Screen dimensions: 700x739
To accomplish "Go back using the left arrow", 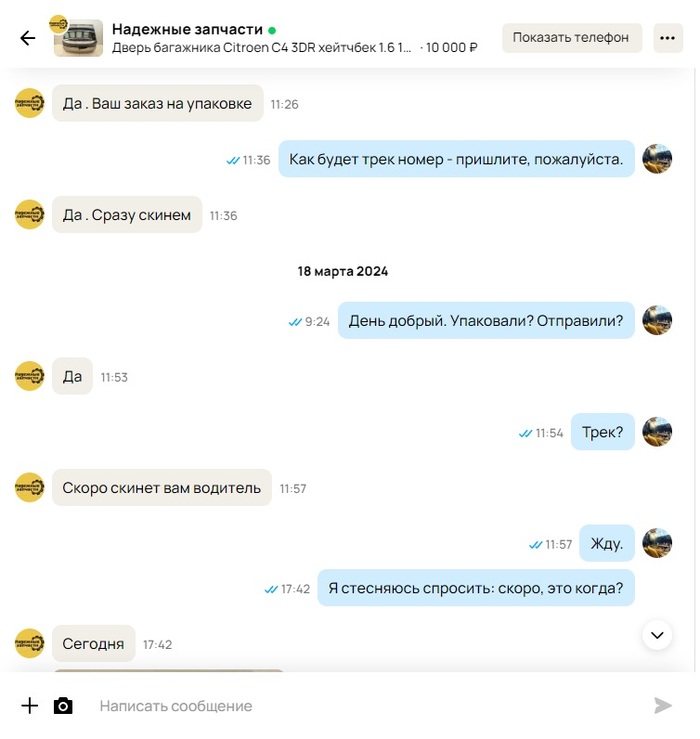I will (27, 38).
